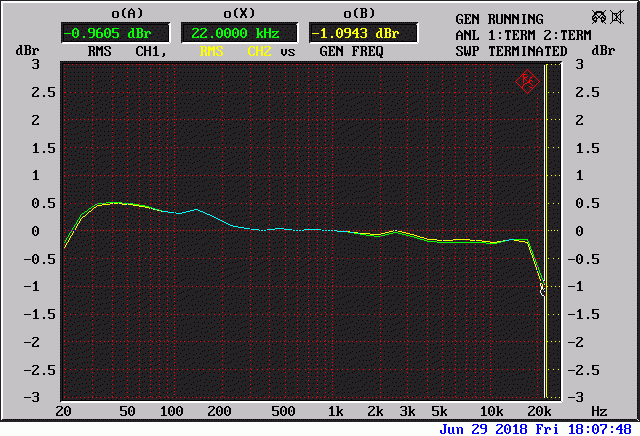Select the o(X) readout 22.0000 kHz
The height and width of the screenshot is (436, 640).
pos(239,33)
